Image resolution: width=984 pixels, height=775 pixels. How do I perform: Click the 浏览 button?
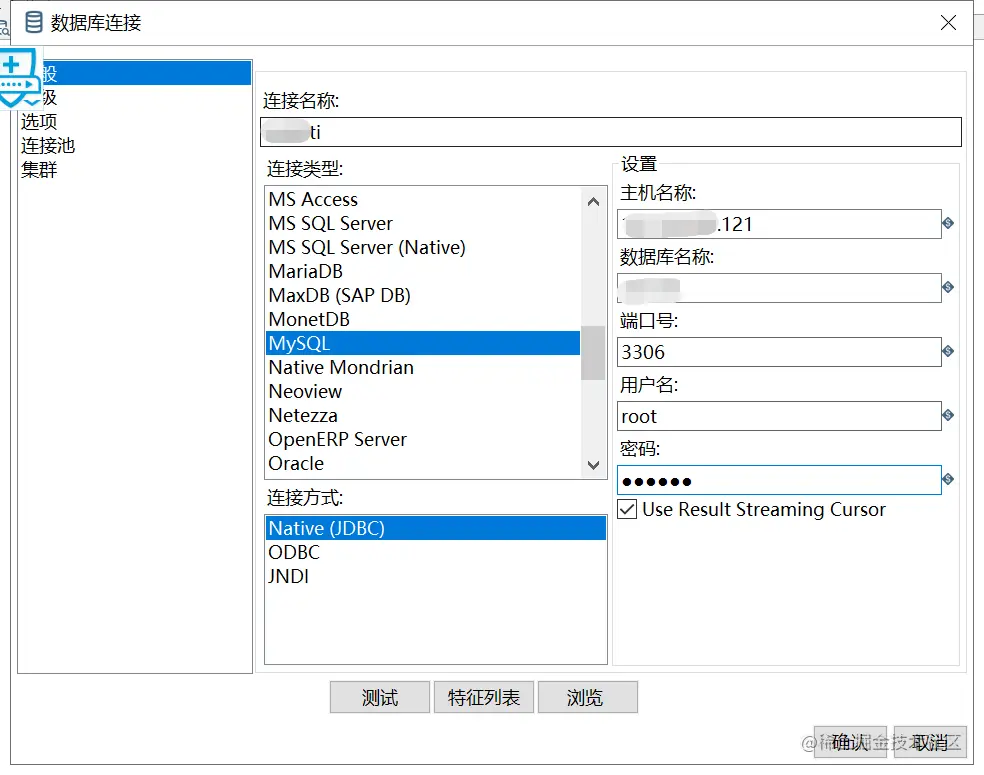[588, 697]
